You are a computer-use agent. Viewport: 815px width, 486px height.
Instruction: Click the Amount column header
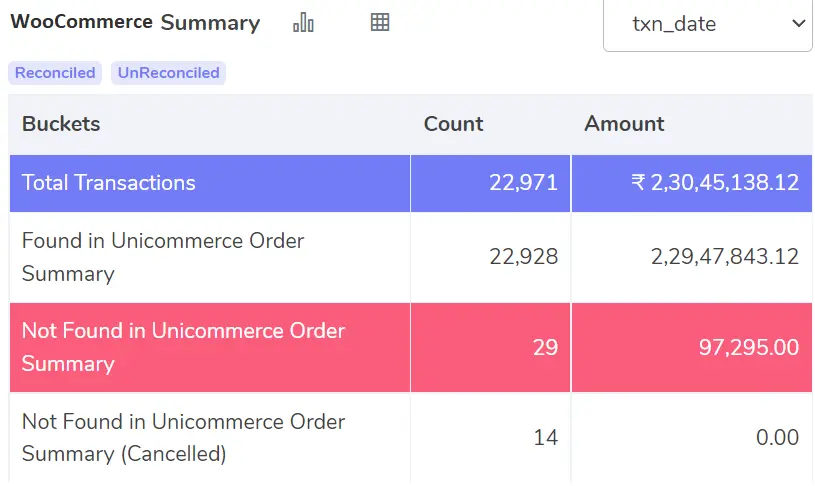click(x=624, y=124)
